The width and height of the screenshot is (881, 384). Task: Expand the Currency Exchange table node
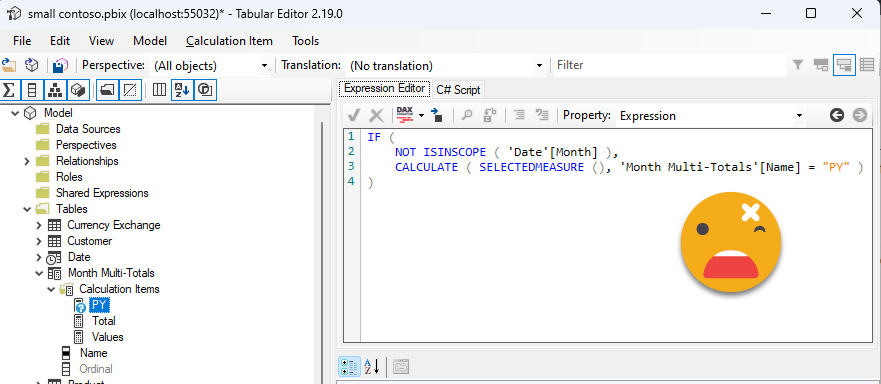pos(38,225)
